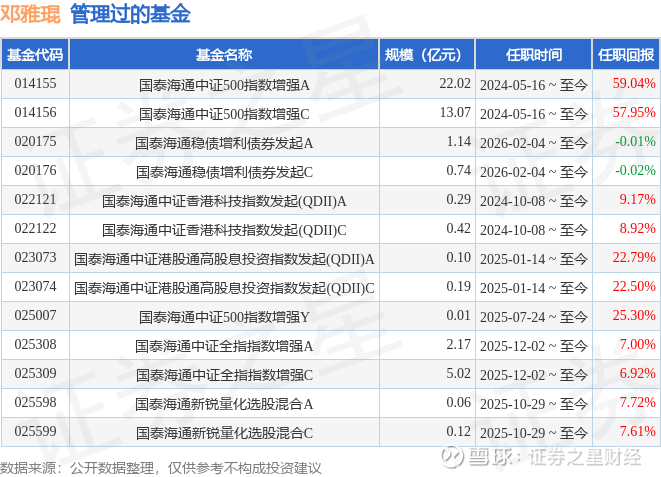Click the 任职时间 column header
661x477 pixels.
click(x=533, y=54)
